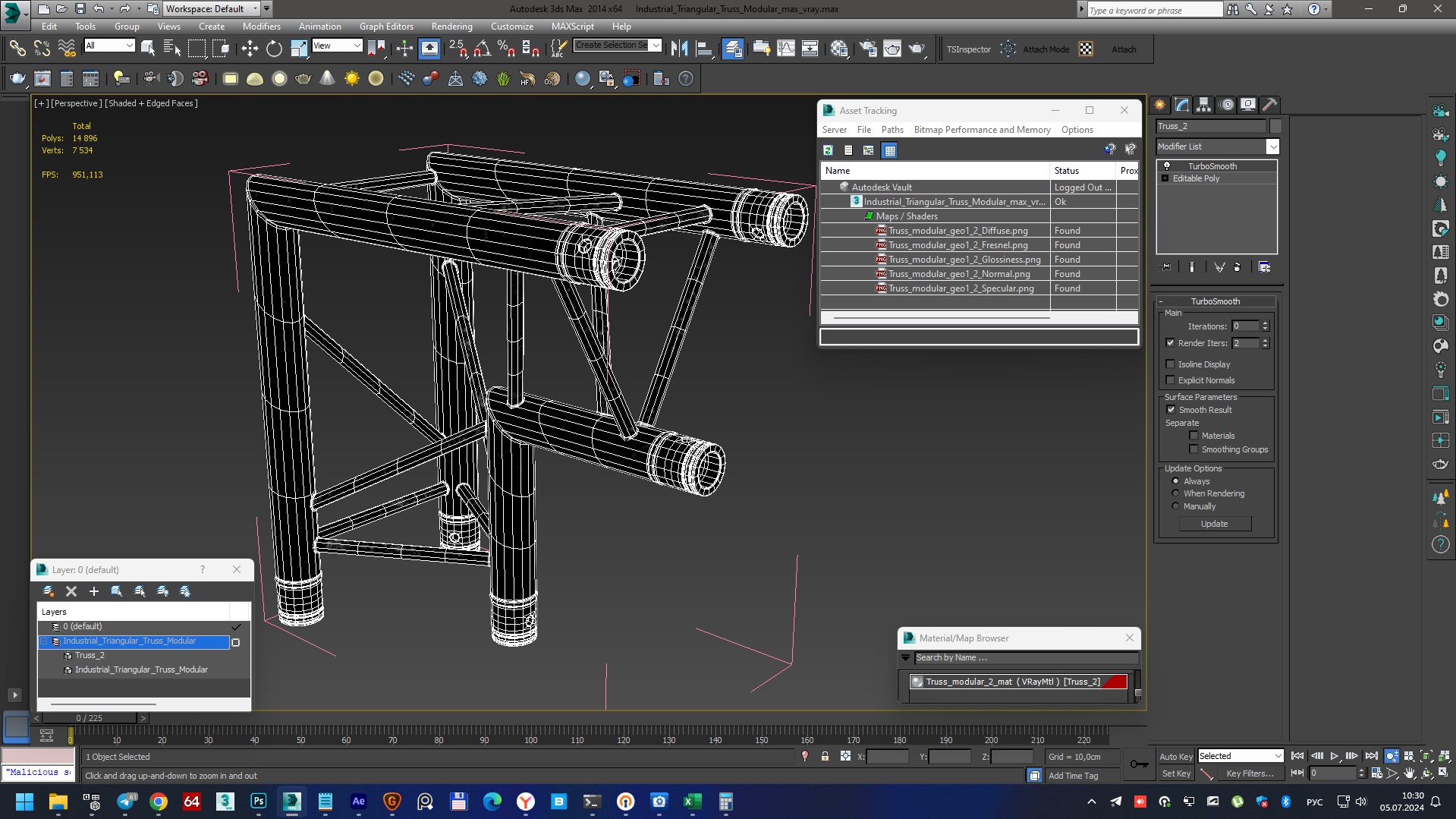Remove modifier from the stack
The width and height of the screenshot is (1456, 819).
tap(1237, 267)
